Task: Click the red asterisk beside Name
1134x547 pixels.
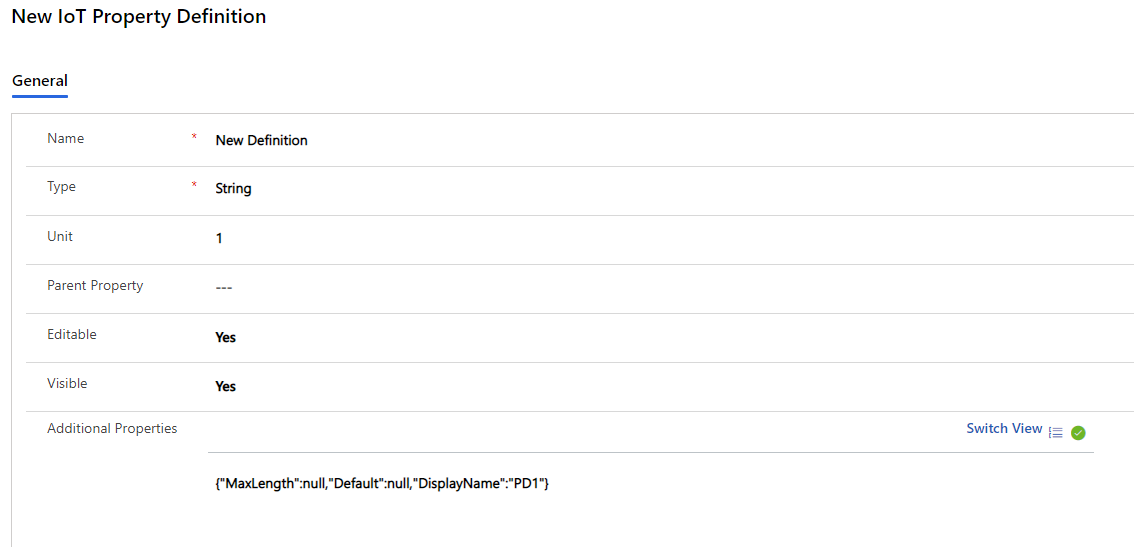Action: (194, 137)
